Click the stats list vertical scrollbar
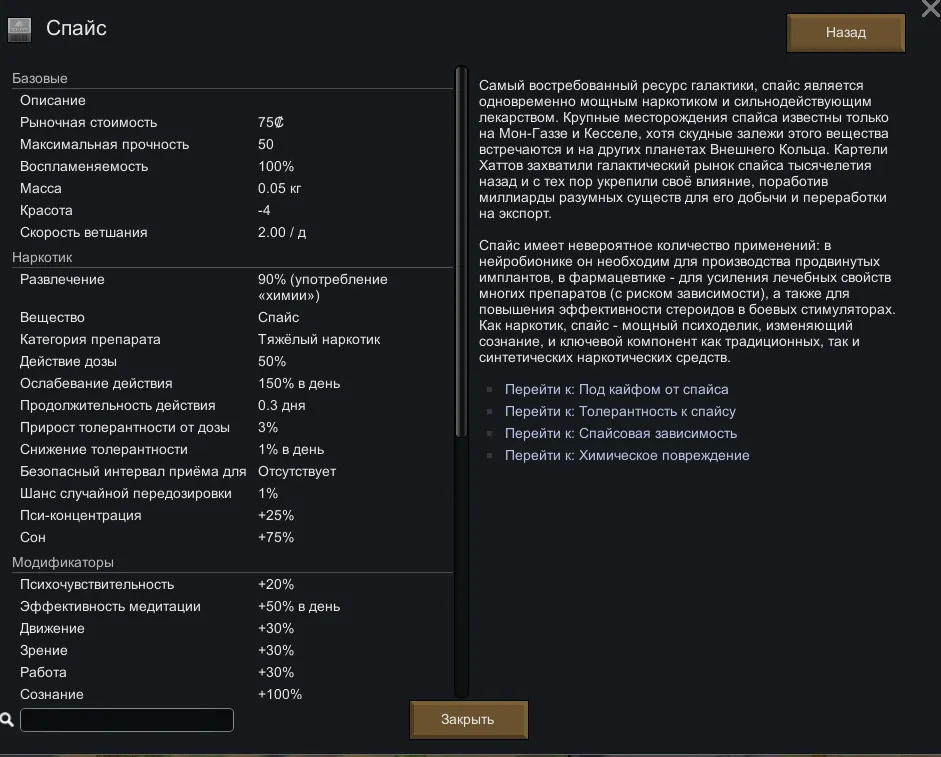Screen dimensions: 941x757 (460, 250)
